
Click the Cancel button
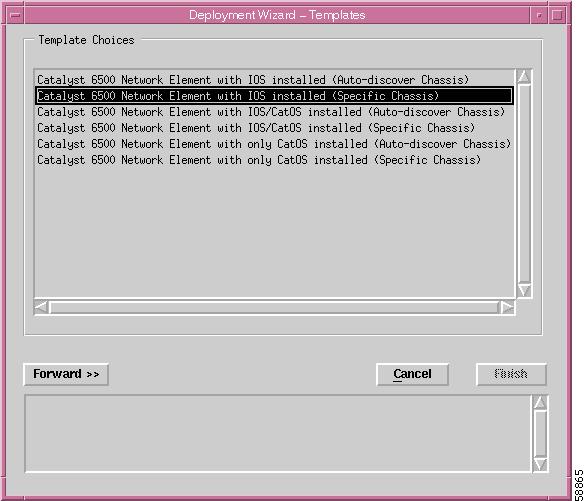412,374
